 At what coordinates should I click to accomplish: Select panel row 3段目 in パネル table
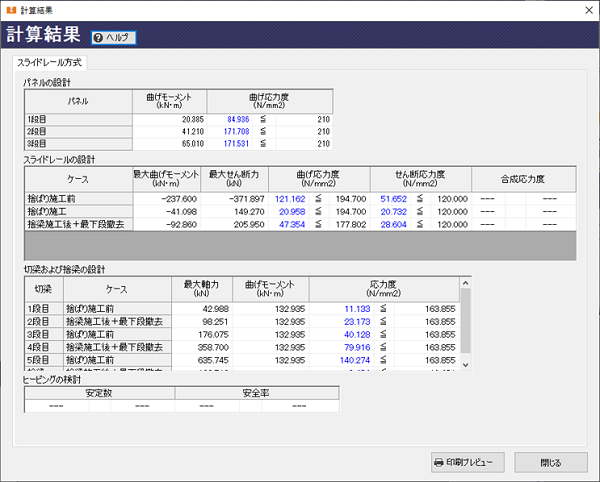tap(78, 144)
